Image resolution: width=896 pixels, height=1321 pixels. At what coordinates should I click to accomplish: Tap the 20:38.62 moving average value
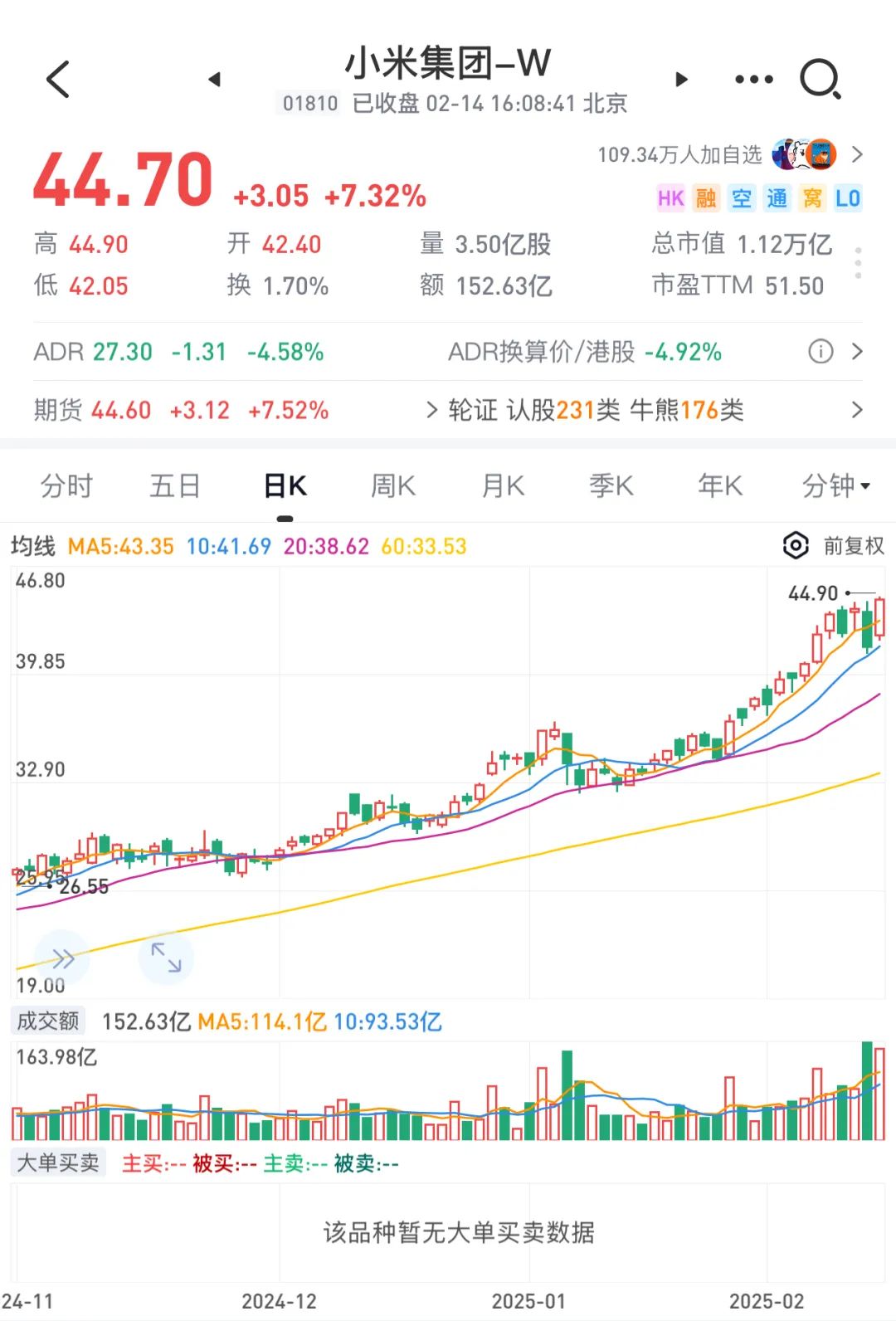(326, 546)
